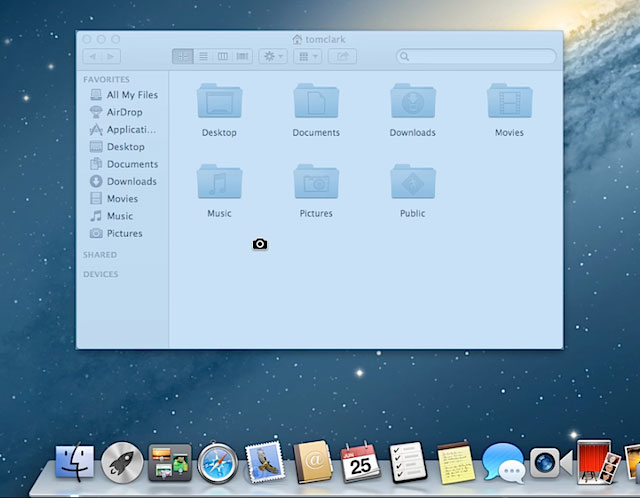The width and height of the screenshot is (640, 498).
Task: Minimize the tomclark Finder window
Action: tap(101, 39)
